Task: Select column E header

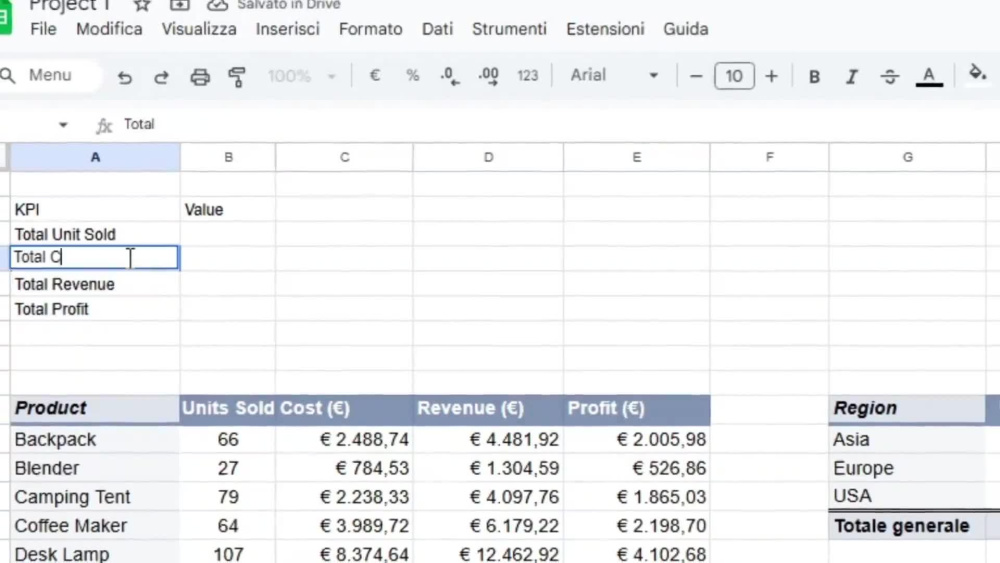Action: click(636, 157)
